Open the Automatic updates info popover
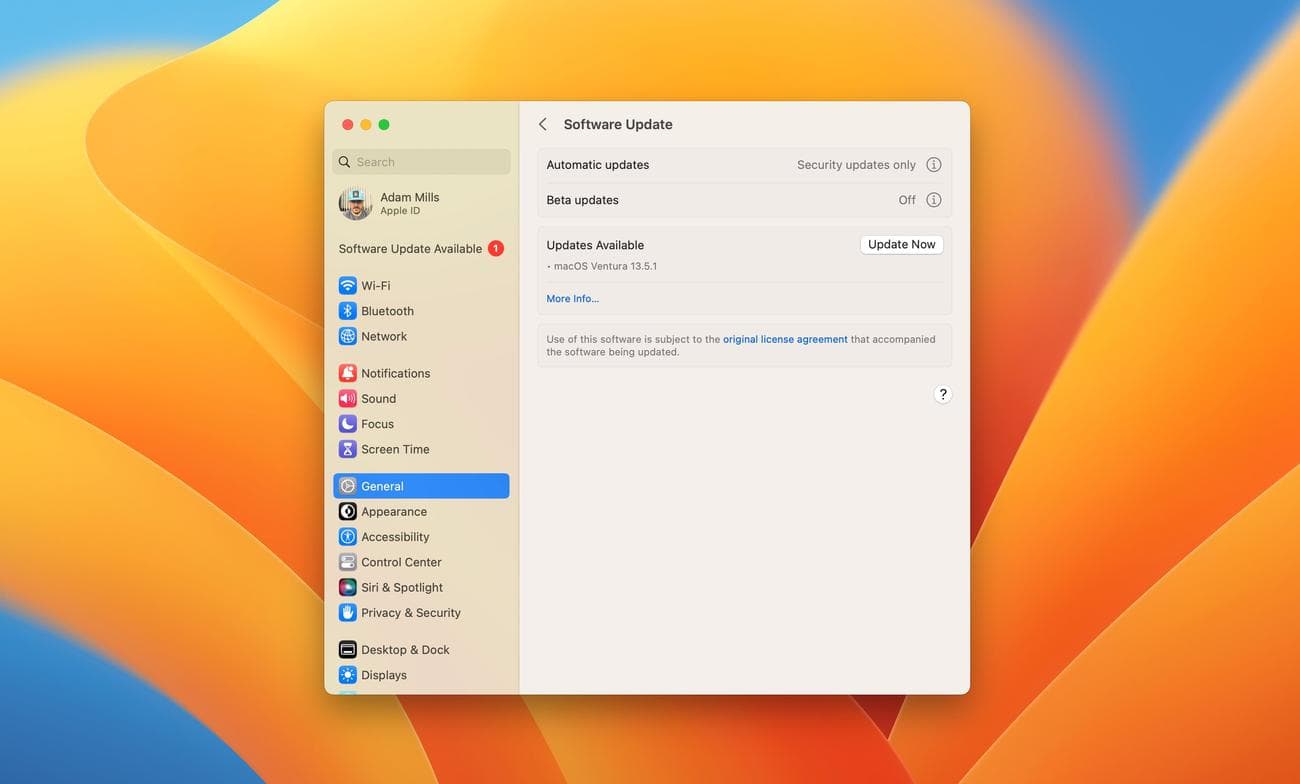Viewport: 1300px width, 784px height. tap(933, 164)
